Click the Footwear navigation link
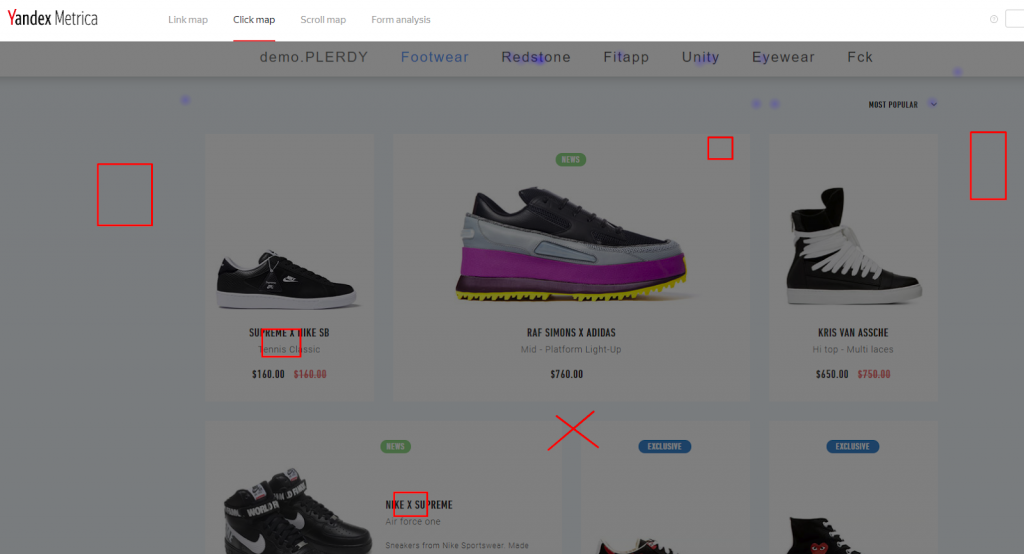Screen dimensions: 1024x554 click(434, 57)
